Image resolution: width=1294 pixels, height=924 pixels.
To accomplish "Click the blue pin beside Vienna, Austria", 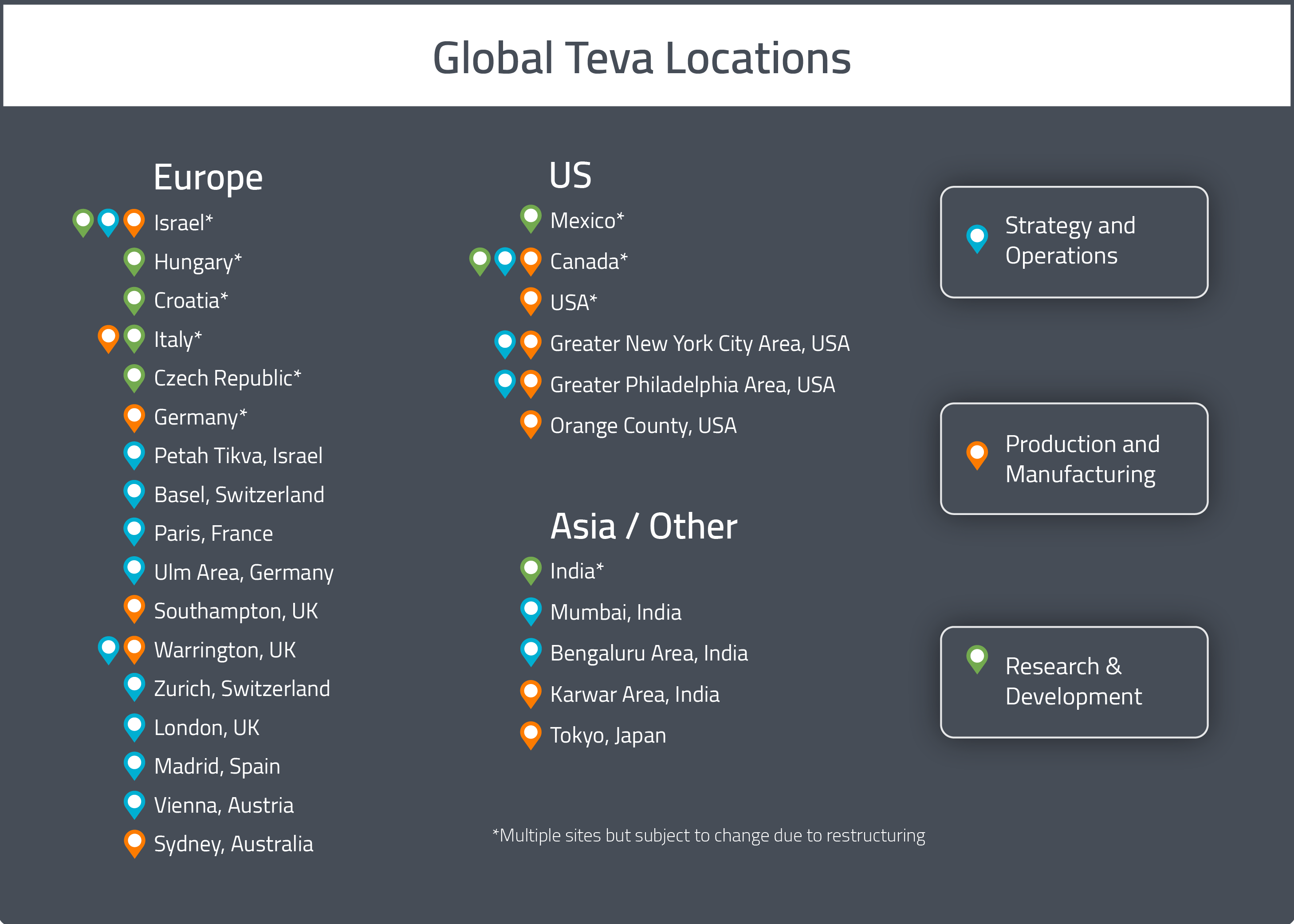I will [134, 805].
